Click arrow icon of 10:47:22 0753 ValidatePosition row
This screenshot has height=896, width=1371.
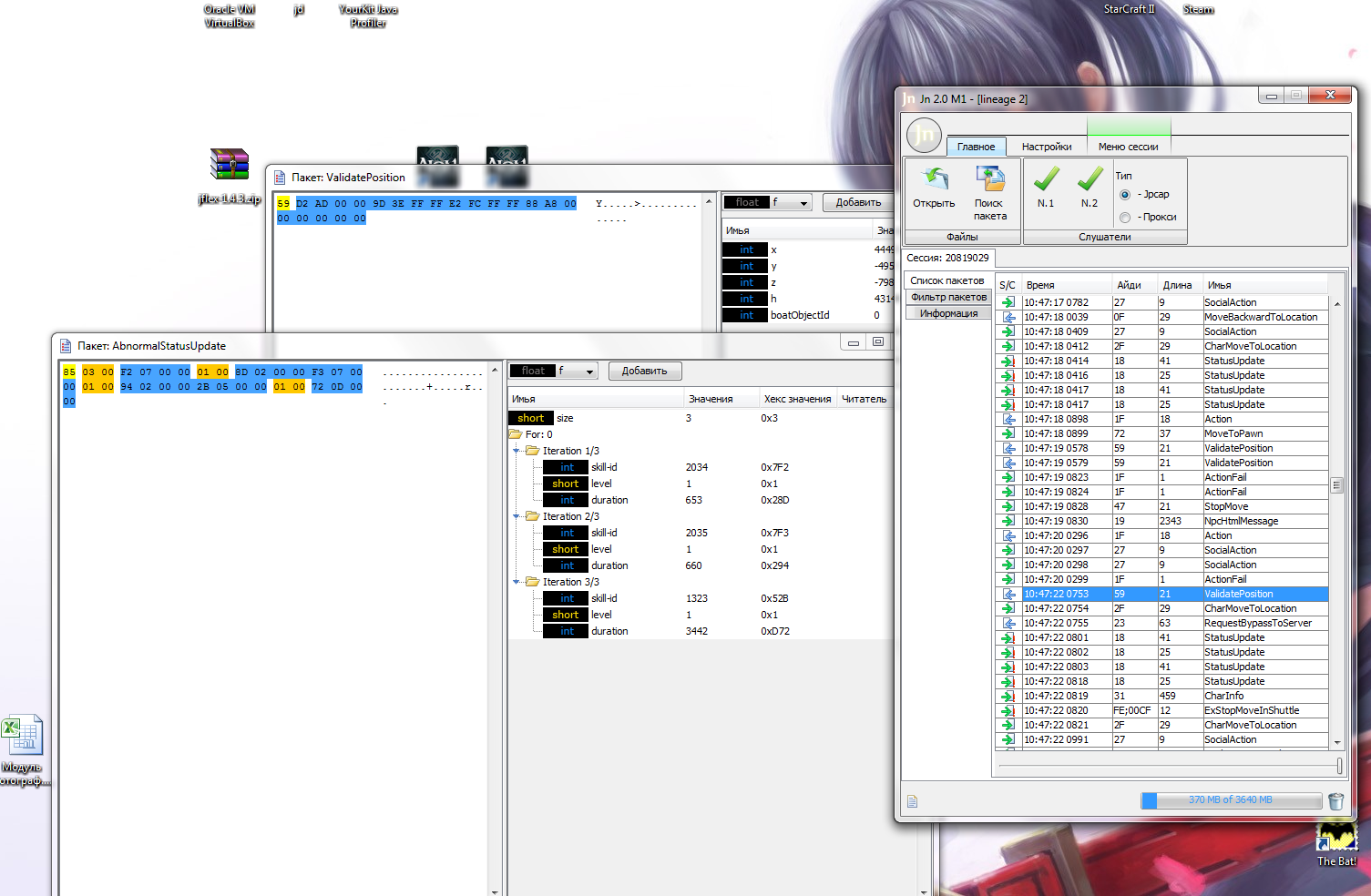coord(1008,594)
